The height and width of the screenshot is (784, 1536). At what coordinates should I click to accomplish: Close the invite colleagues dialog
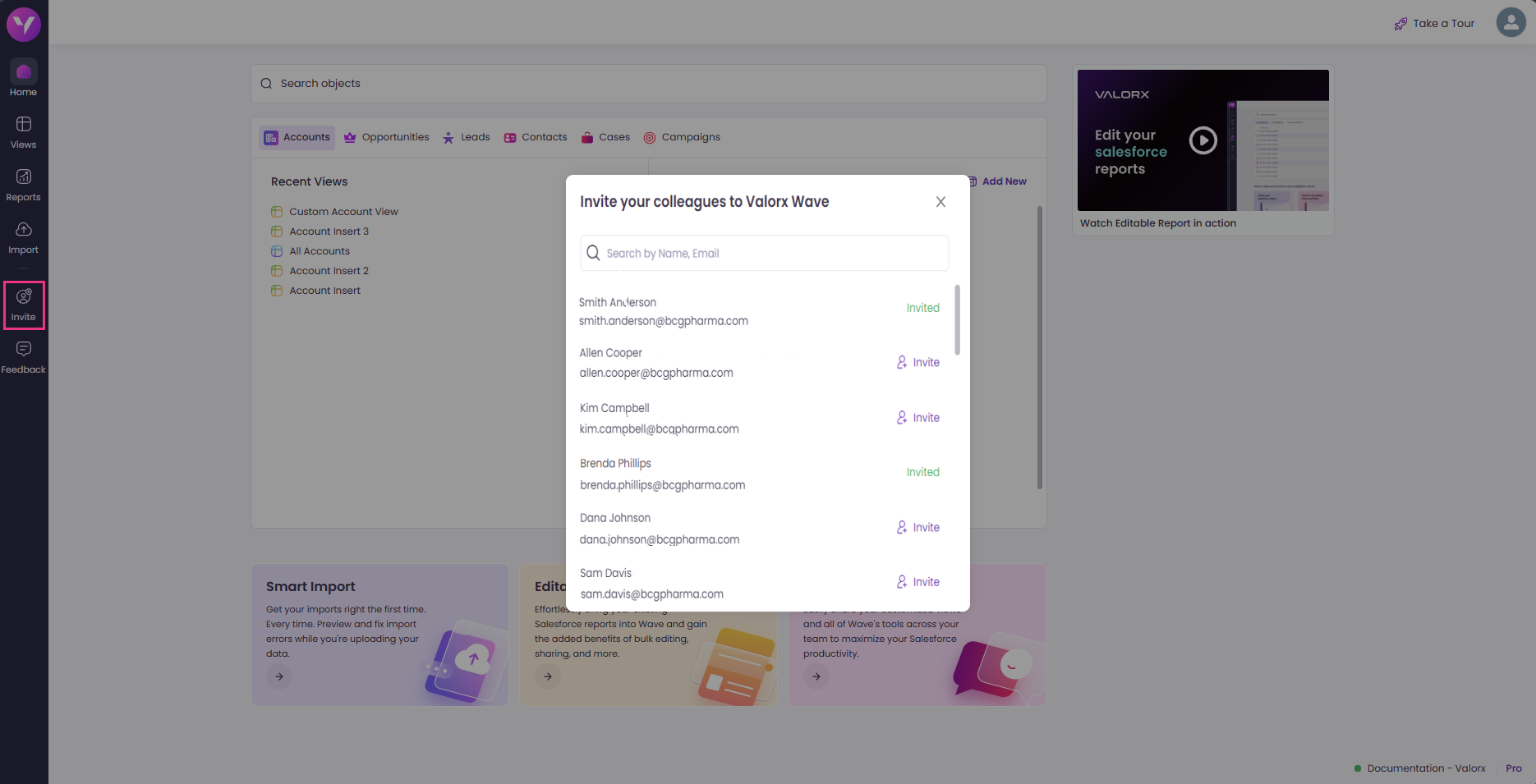[940, 202]
